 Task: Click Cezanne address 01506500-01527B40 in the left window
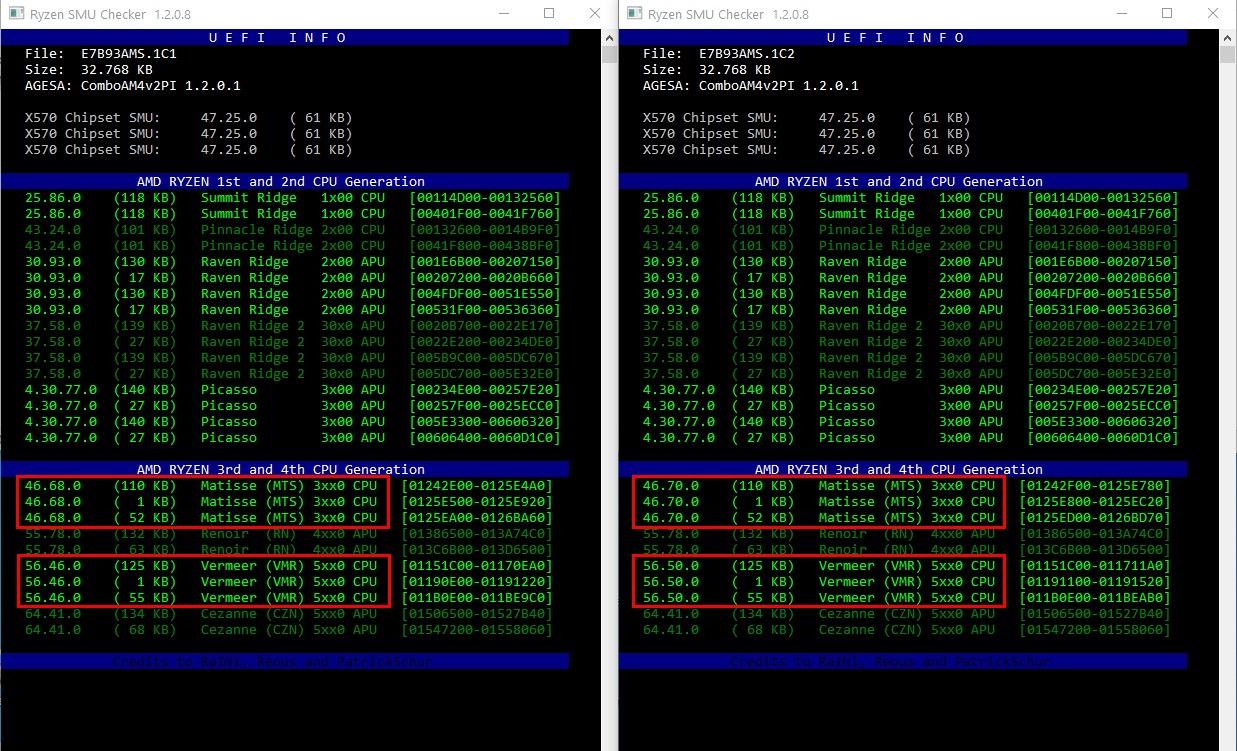pos(477,613)
